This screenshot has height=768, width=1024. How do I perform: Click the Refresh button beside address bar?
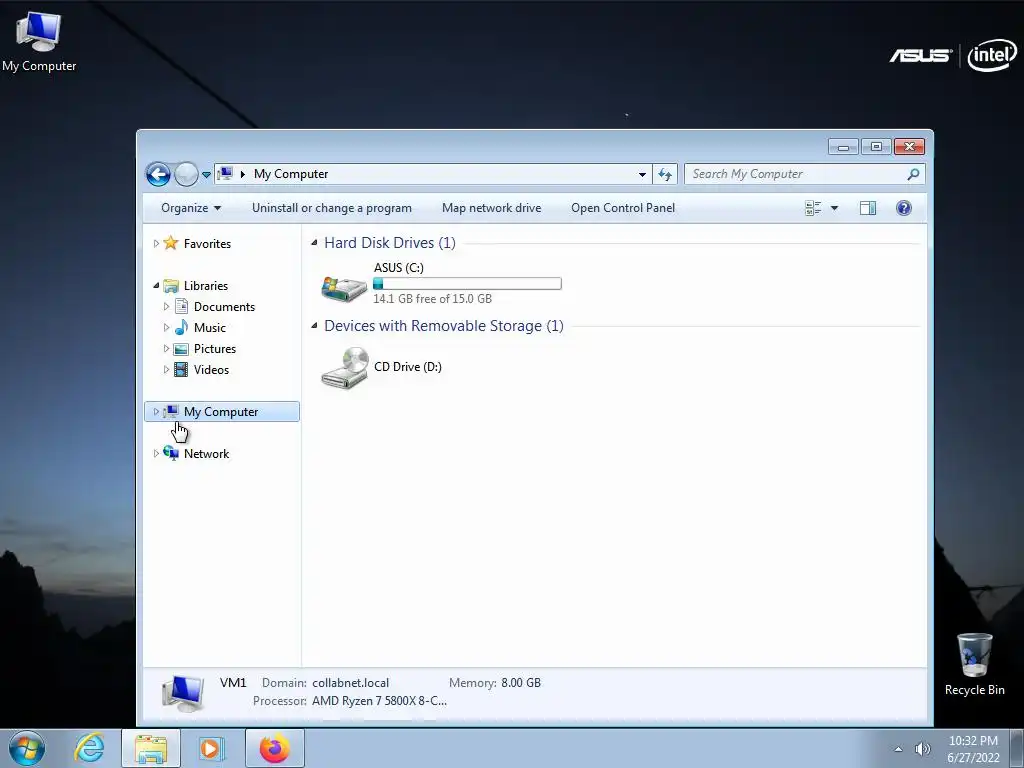(x=665, y=174)
